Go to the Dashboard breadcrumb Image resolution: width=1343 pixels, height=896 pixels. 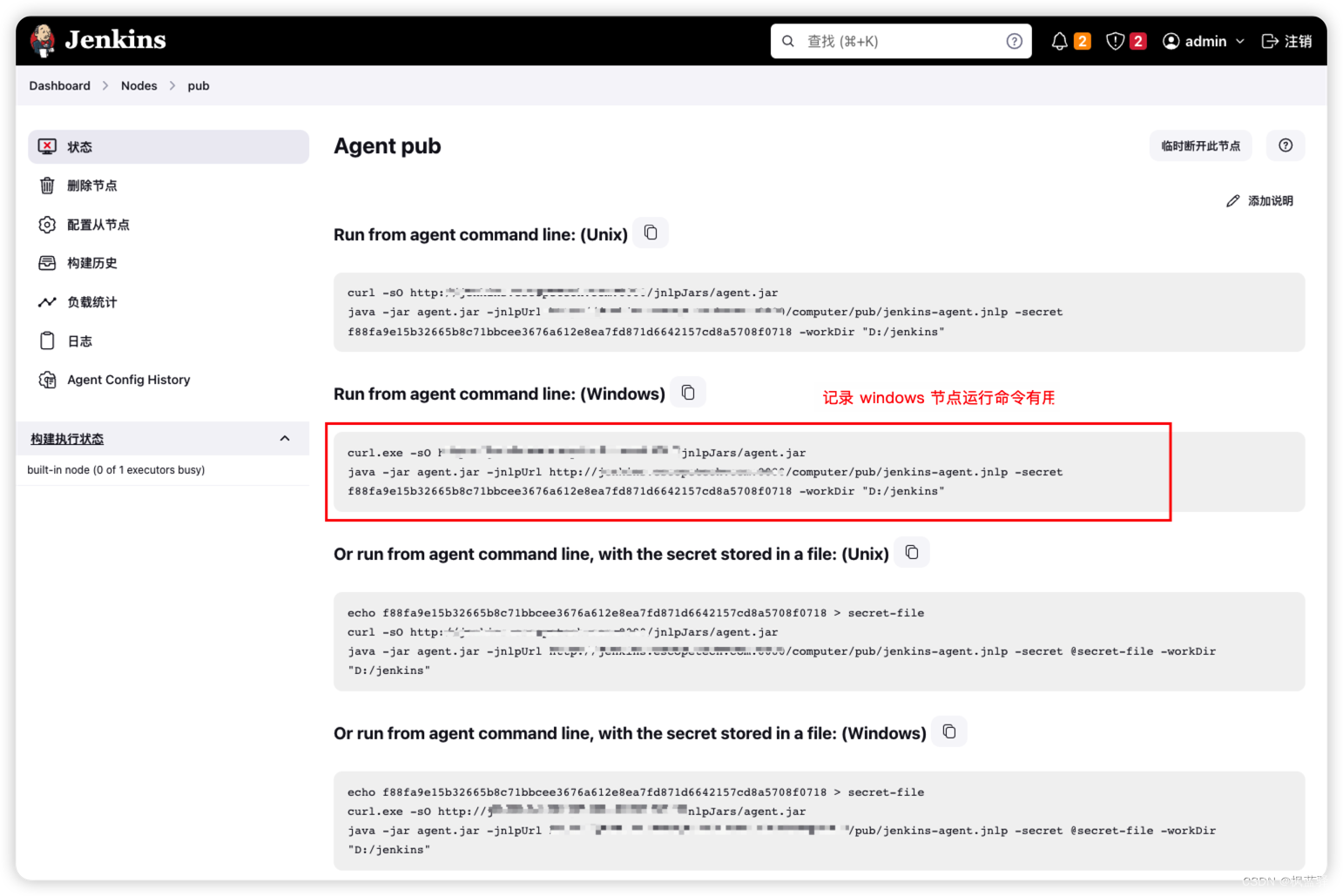pos(59,85)
